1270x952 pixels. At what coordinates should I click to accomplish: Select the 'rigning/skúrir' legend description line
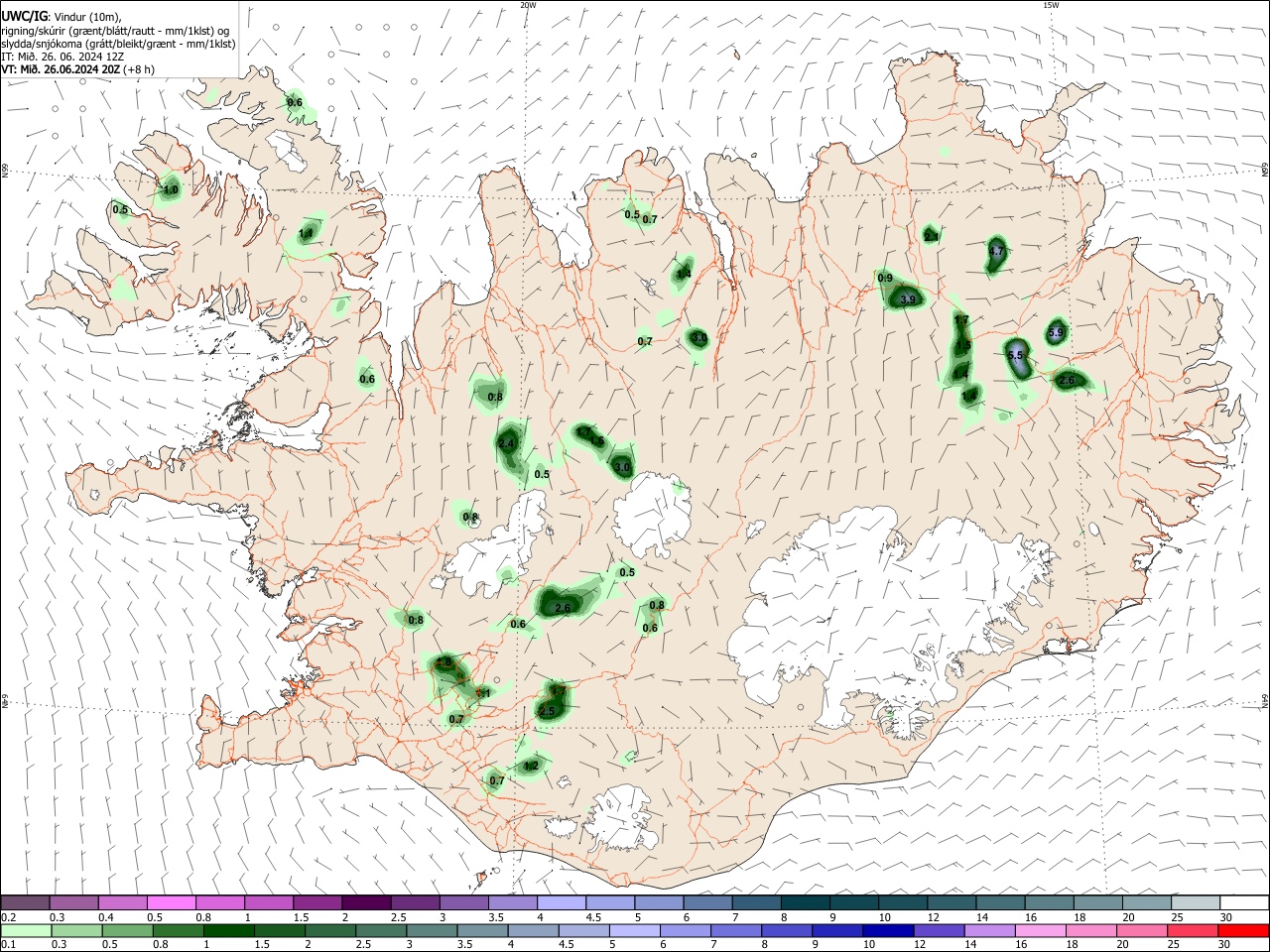coord(115,30)
